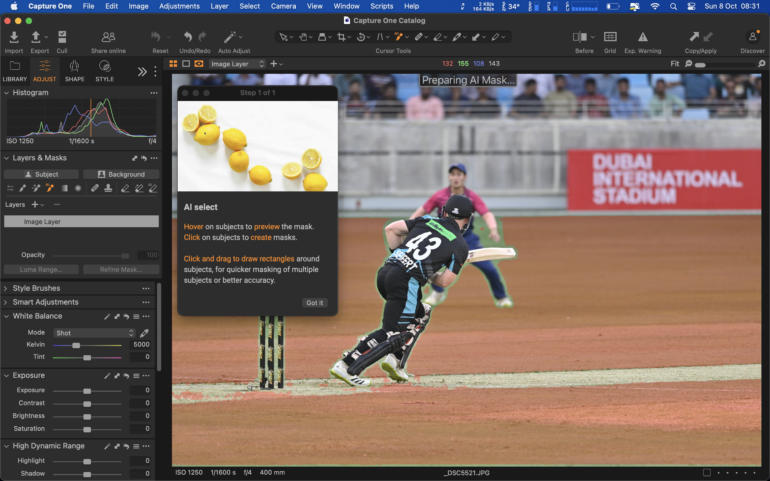This screenshot has height=481, width=770.
Task: Switch to the Style tab
Action: coord(104,71)
